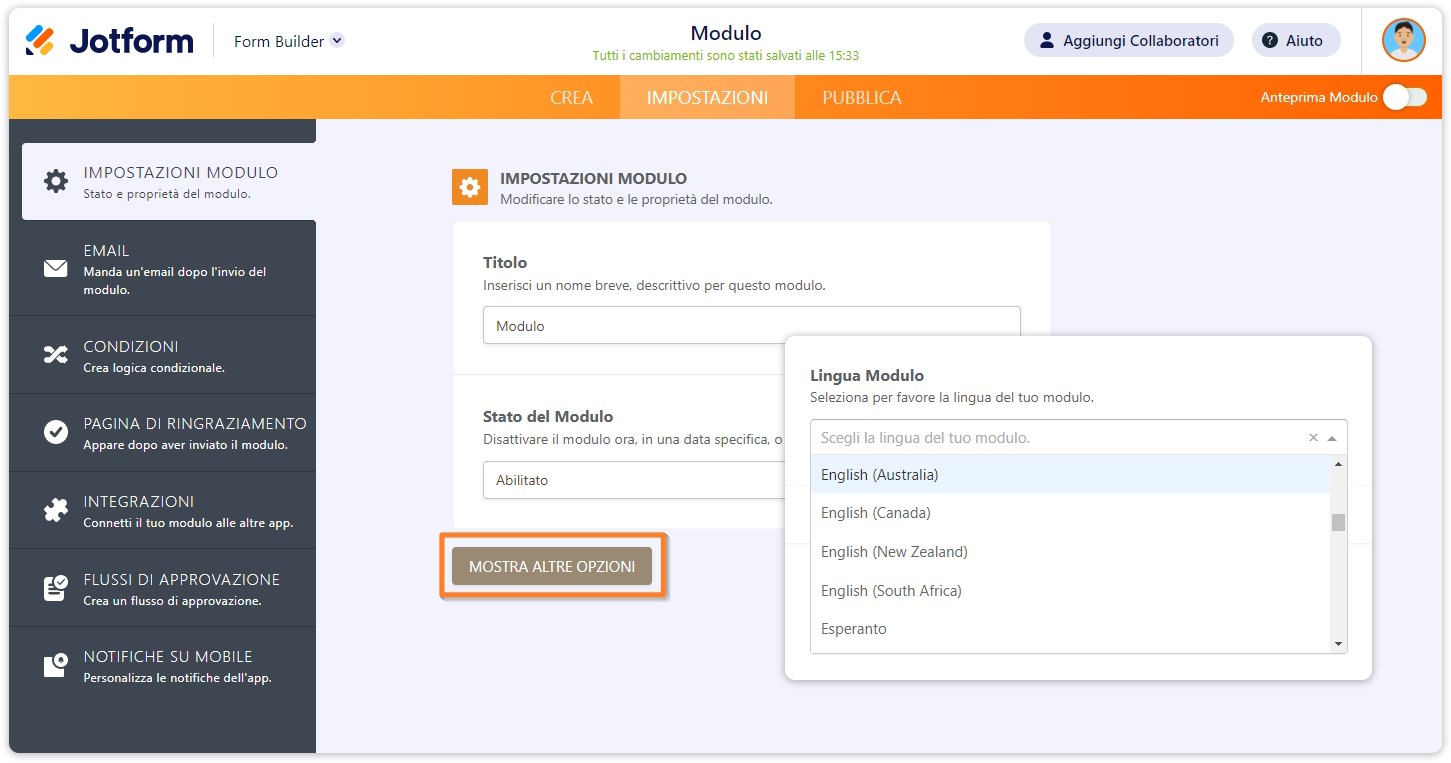Click the Jotform logo

(x=109, y=41)
